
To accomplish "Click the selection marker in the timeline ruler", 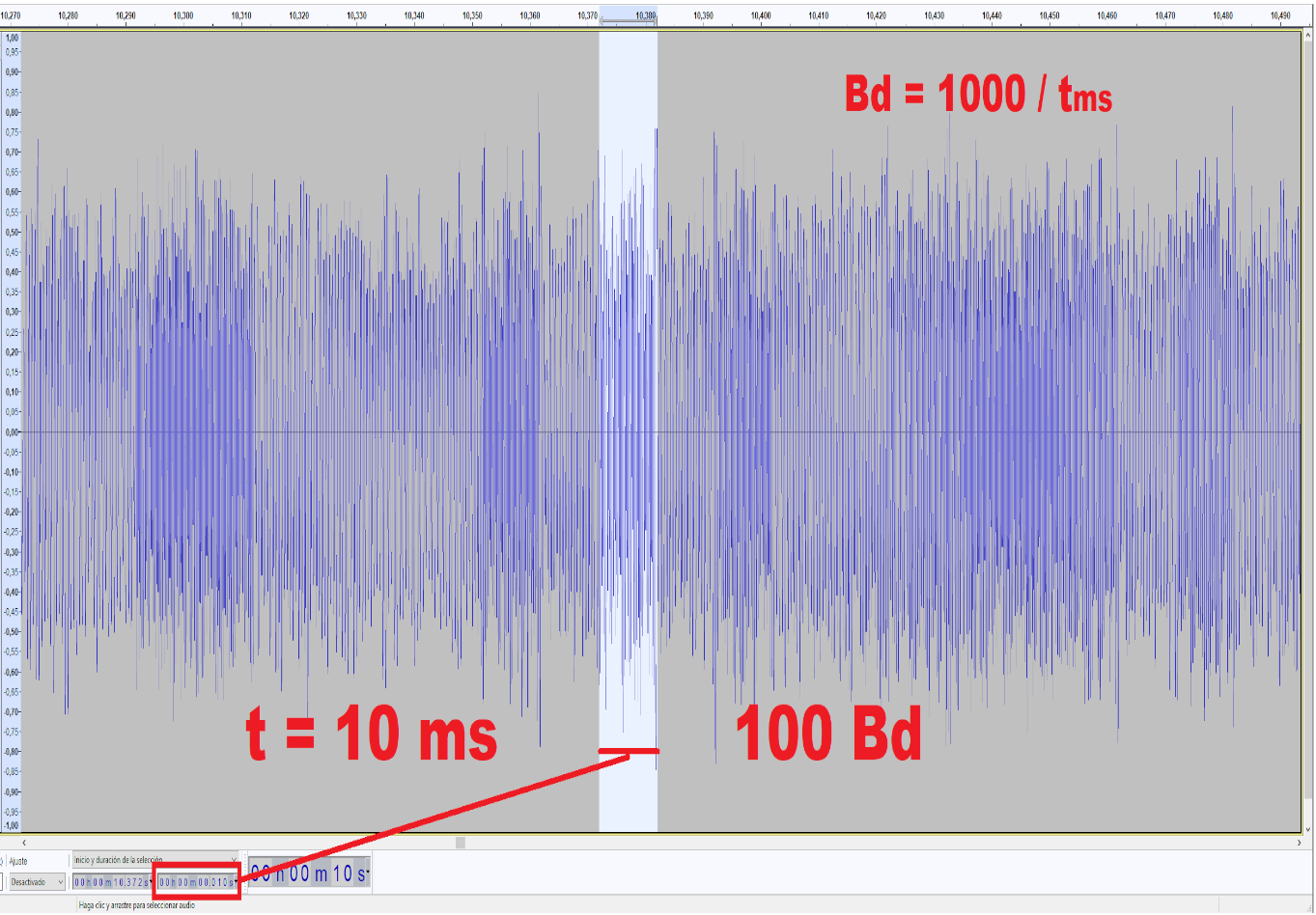I will 628,19.
